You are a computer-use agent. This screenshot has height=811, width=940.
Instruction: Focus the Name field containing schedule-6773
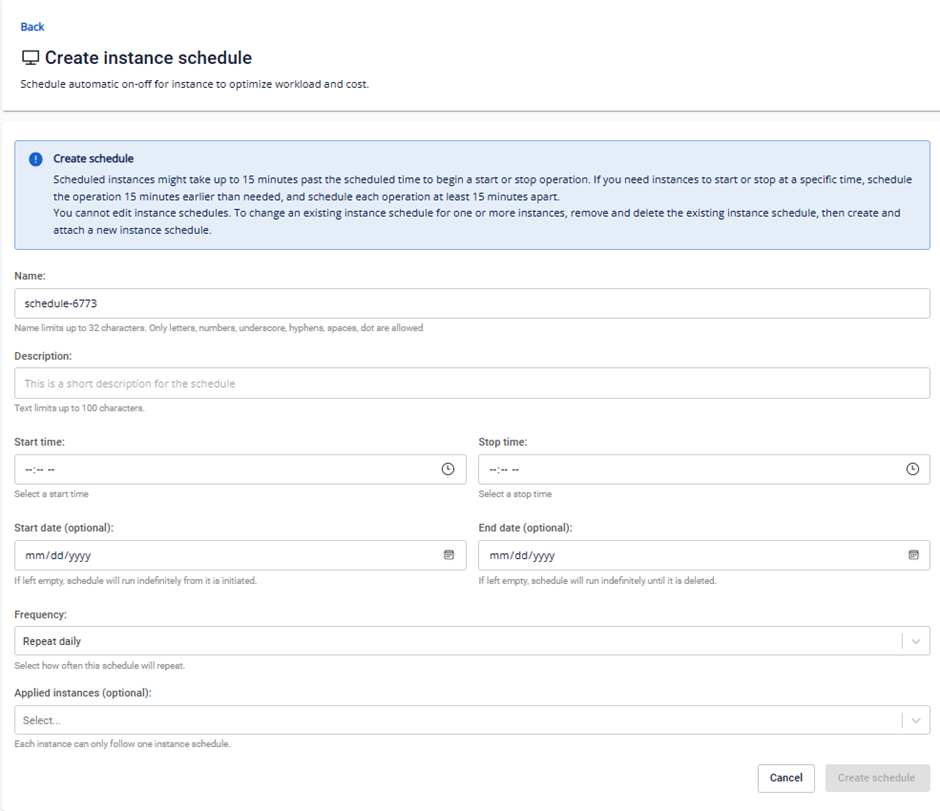pyautogui.click(x=472, y=303)
